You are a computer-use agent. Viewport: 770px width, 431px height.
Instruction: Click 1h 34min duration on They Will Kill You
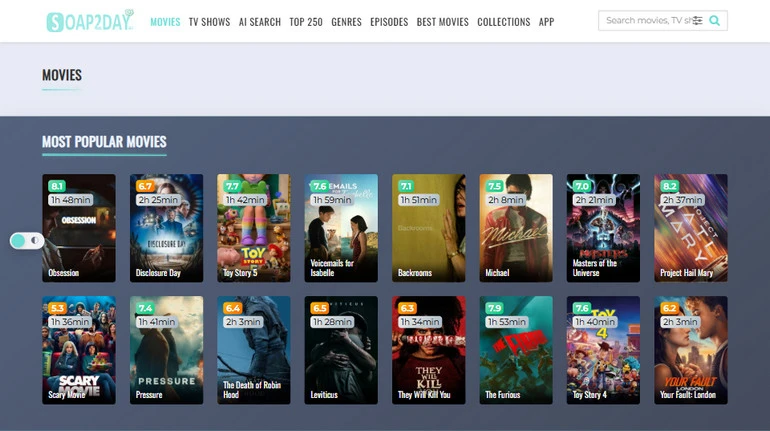click(x=420, y=322)
